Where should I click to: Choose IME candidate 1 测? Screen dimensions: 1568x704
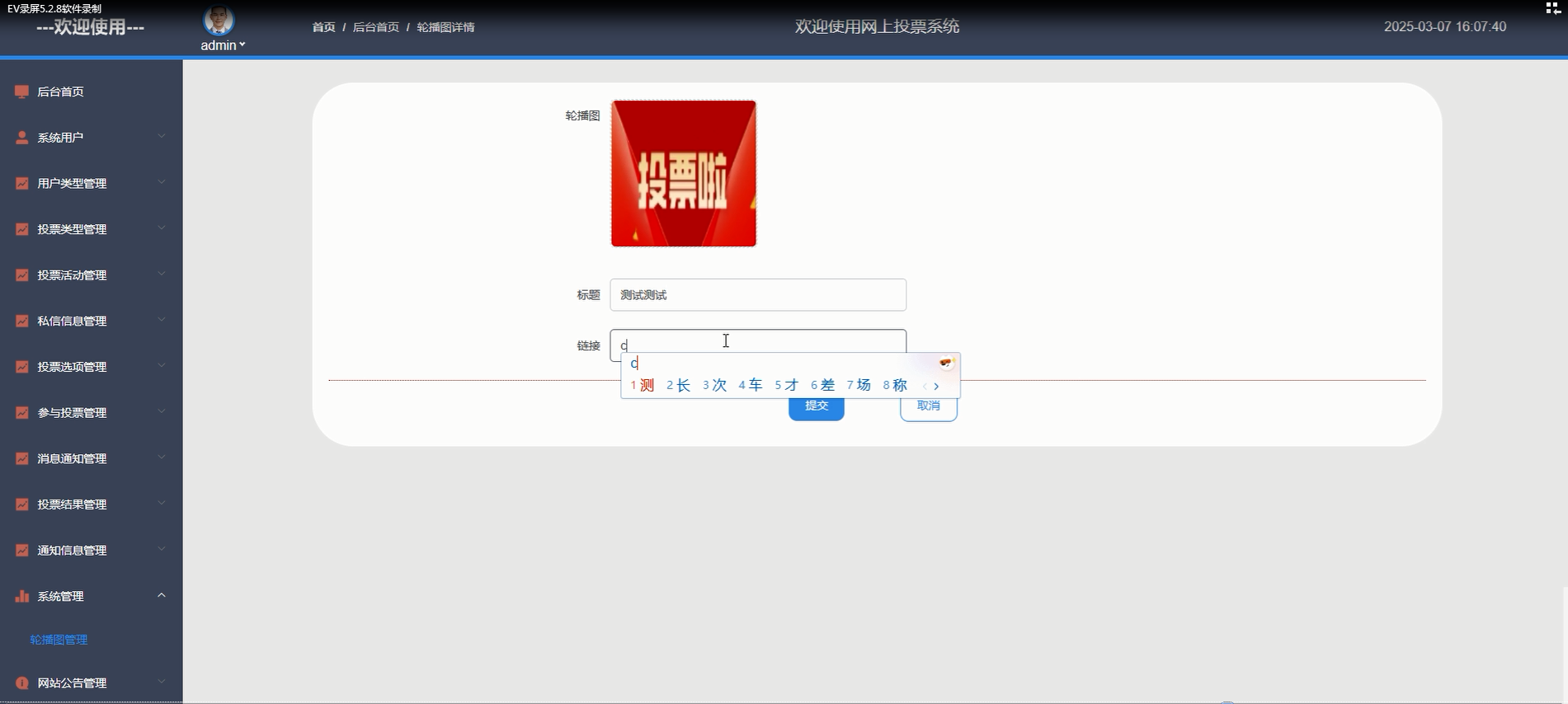click(643, 385)
